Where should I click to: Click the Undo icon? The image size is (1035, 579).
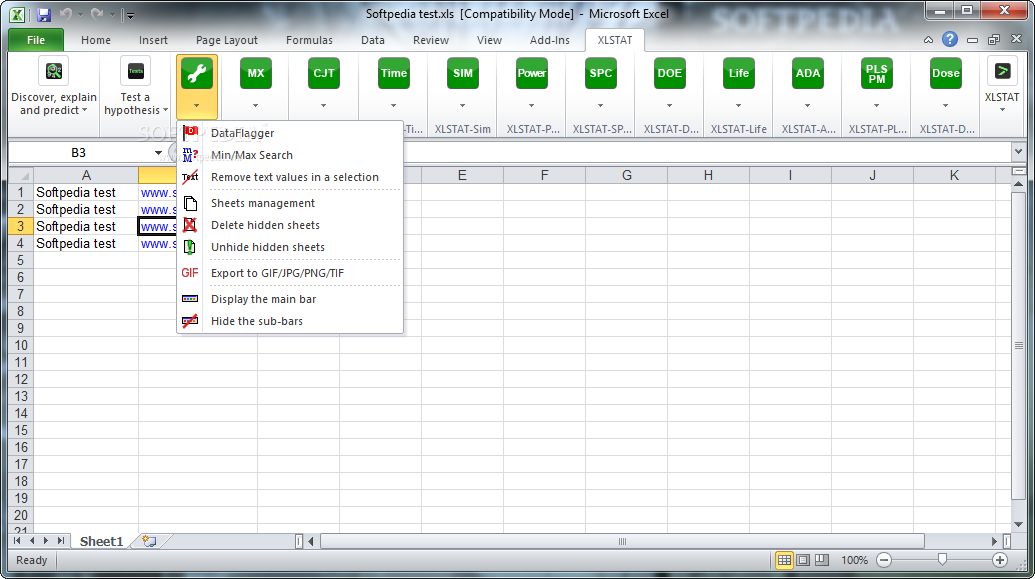tap(65, 14)
